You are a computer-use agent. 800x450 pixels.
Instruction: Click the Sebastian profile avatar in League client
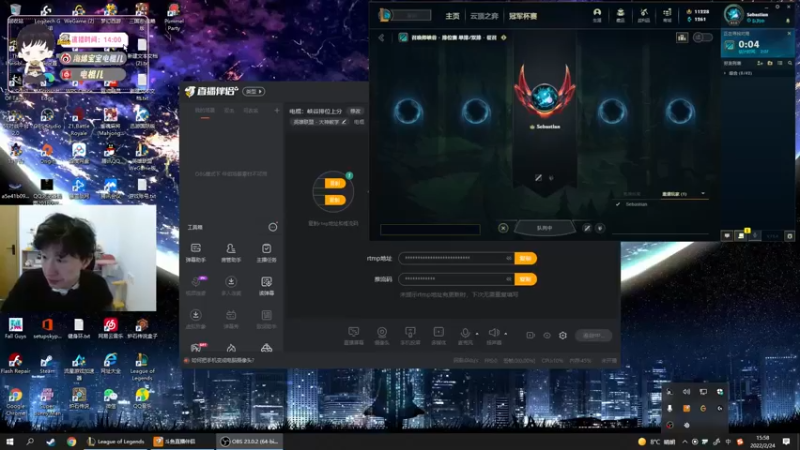tap(734, 15)
